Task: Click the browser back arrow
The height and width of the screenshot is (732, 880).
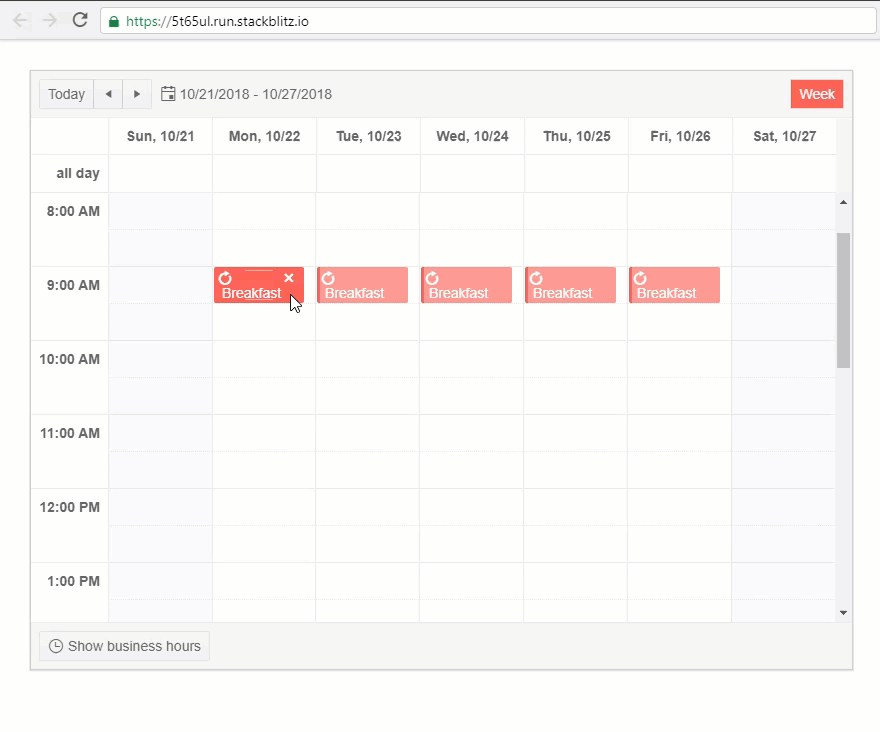Action: pyautogui.click(x=20, y=21)
